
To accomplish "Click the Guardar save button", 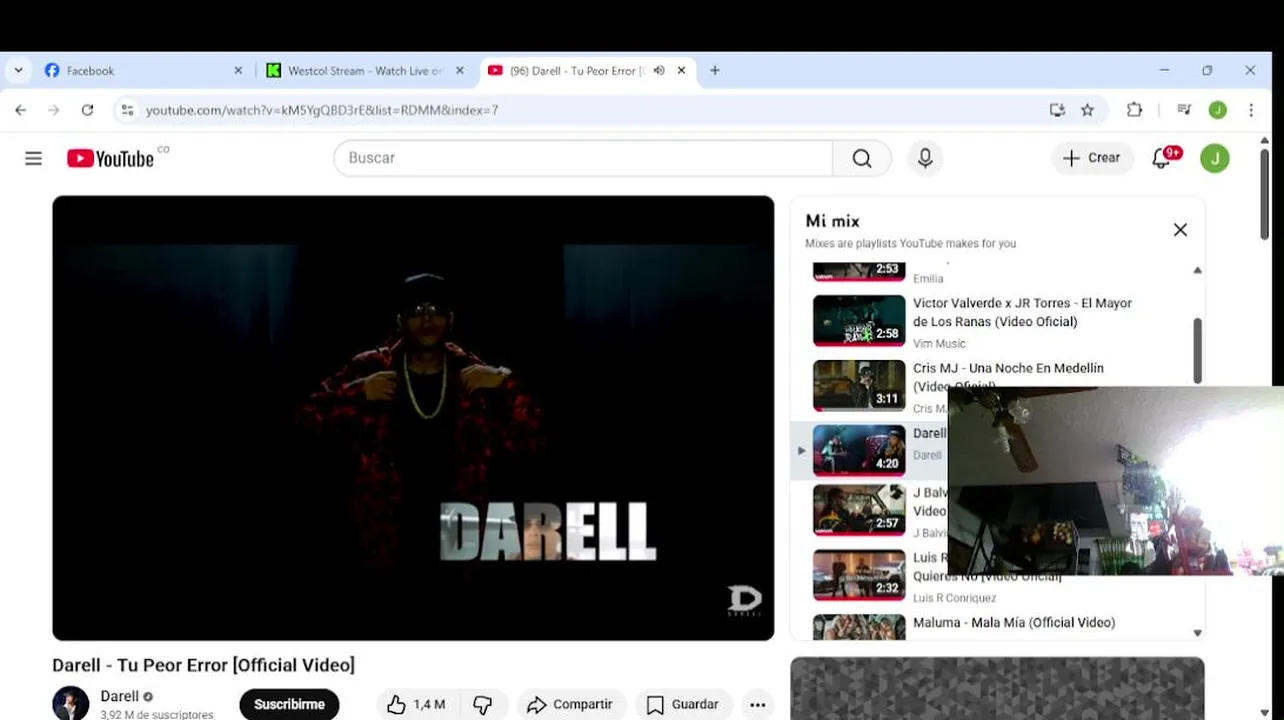I will pyautogui.click(x=683, y=704).
